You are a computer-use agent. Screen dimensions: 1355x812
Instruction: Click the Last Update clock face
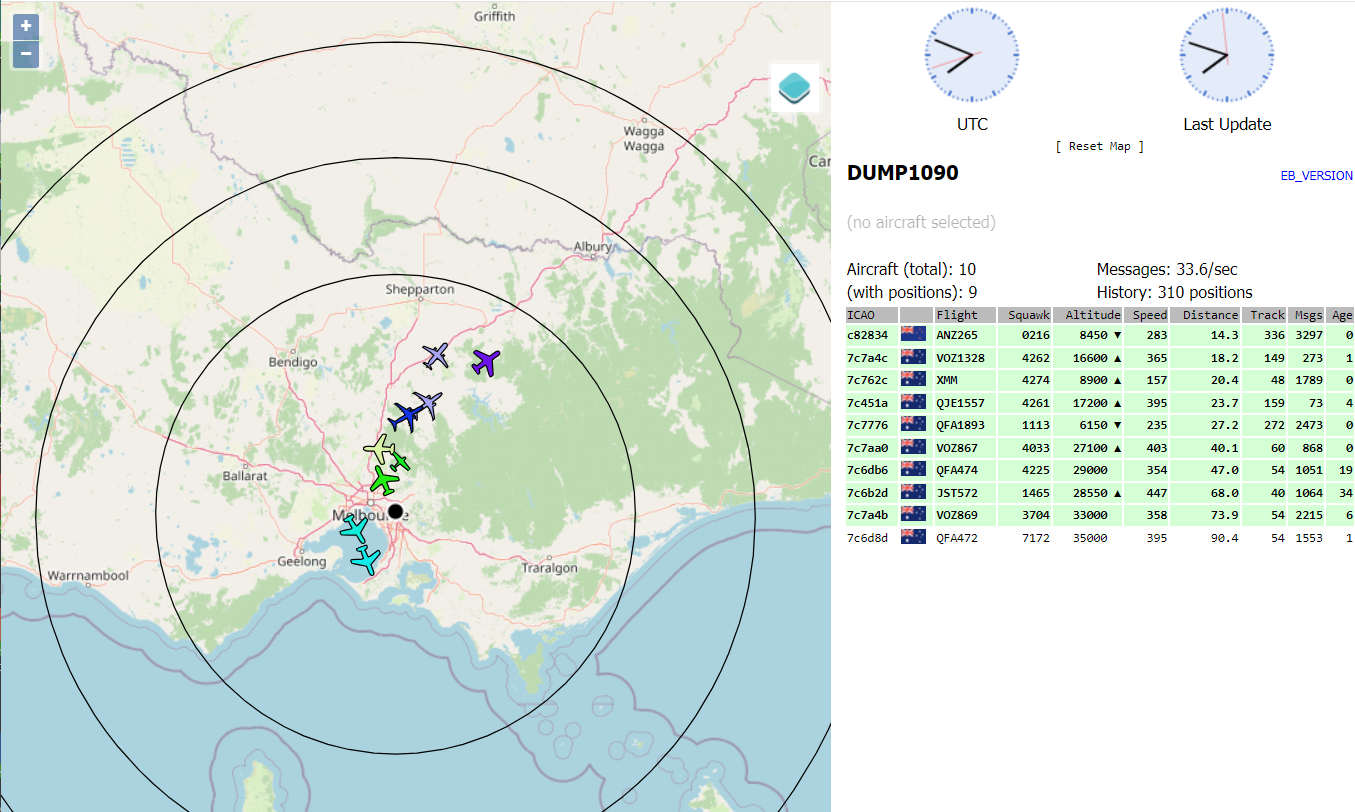click(x=1227, y=56)
